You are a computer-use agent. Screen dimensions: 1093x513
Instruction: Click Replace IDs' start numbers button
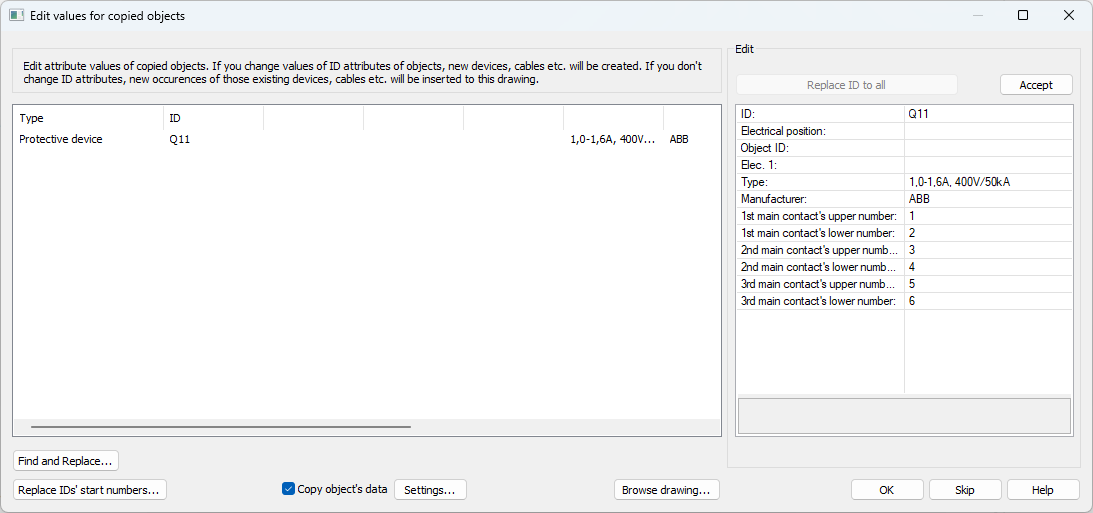point(89,490)
